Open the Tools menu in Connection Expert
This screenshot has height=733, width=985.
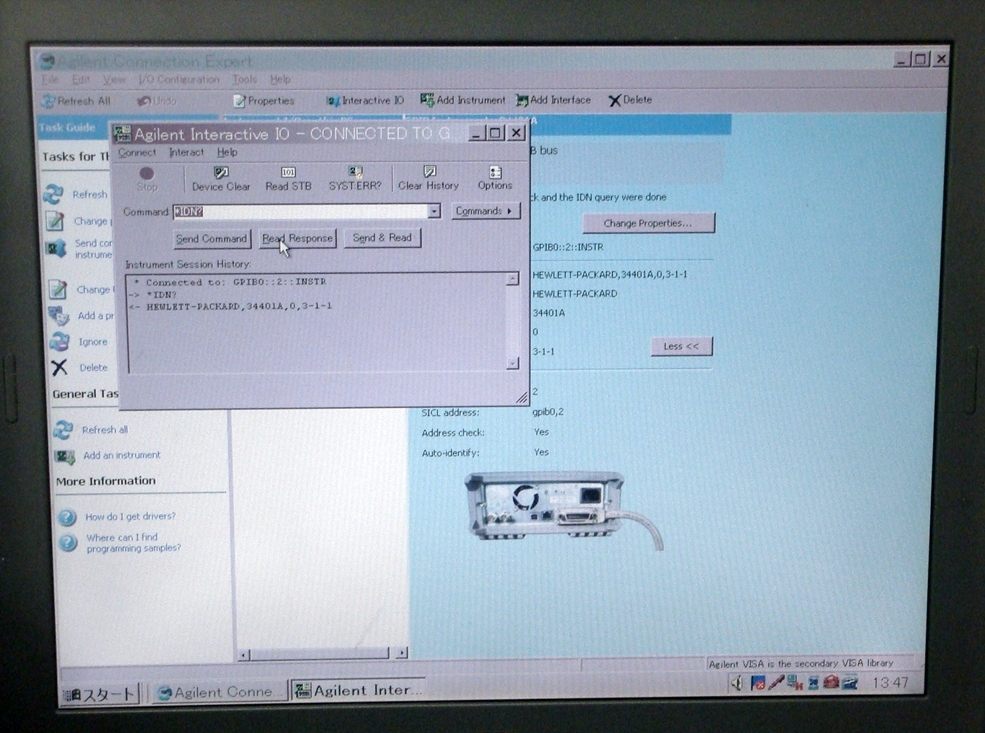click(244, 79)
